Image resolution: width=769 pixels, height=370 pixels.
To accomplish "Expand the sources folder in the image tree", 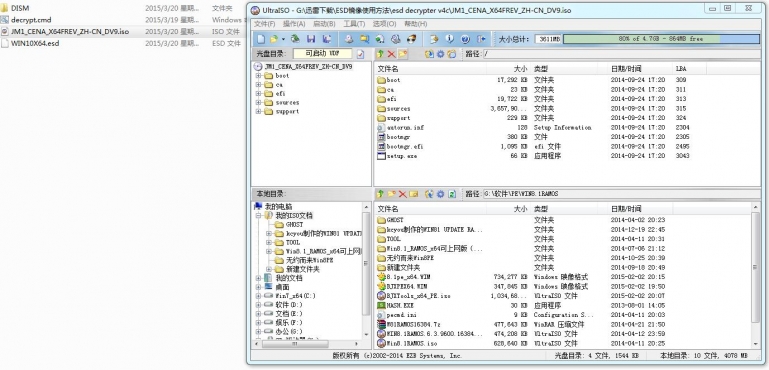I will click(258, 102).
